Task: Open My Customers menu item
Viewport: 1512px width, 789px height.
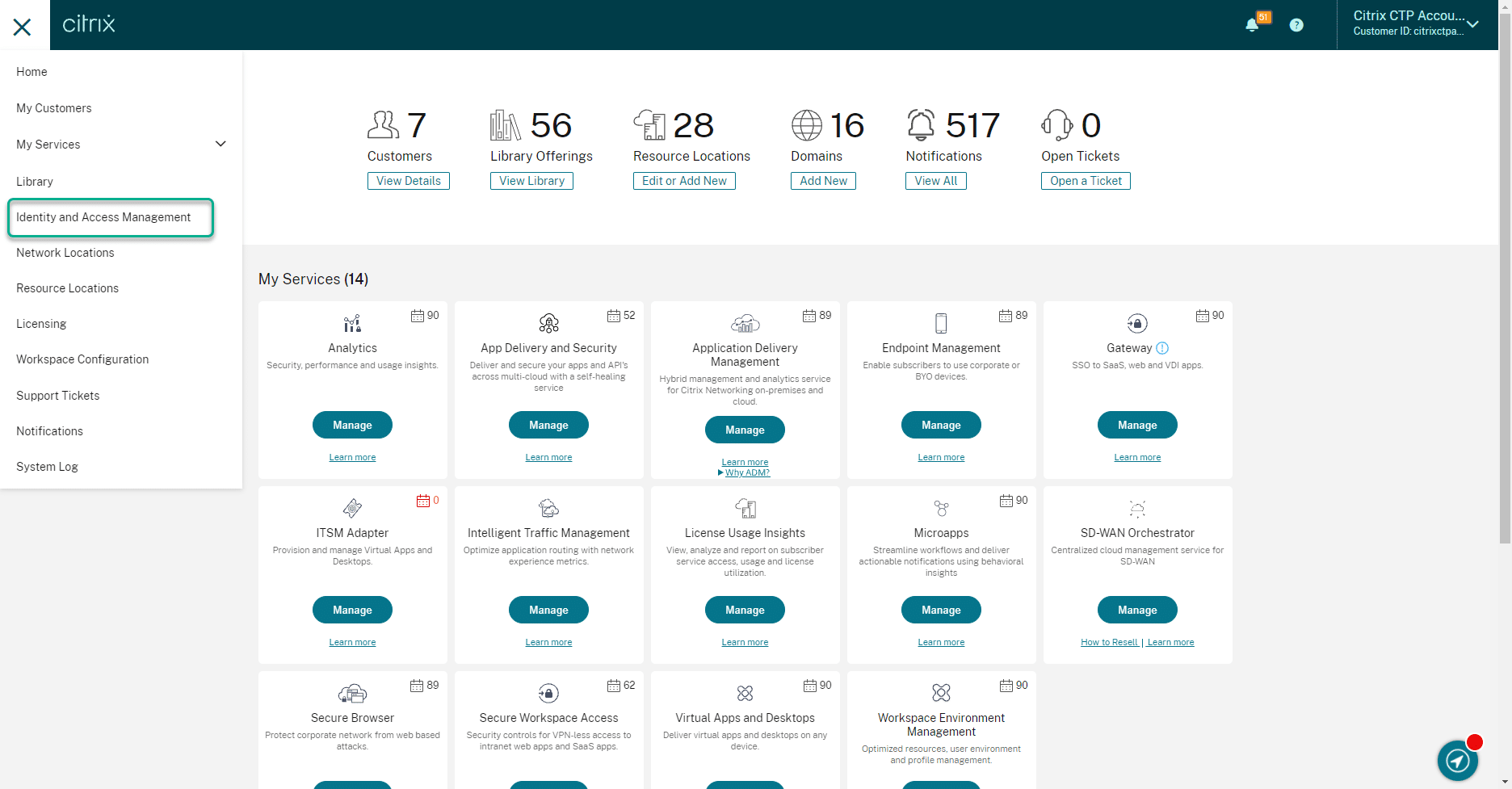Action: tap(54, 108)
